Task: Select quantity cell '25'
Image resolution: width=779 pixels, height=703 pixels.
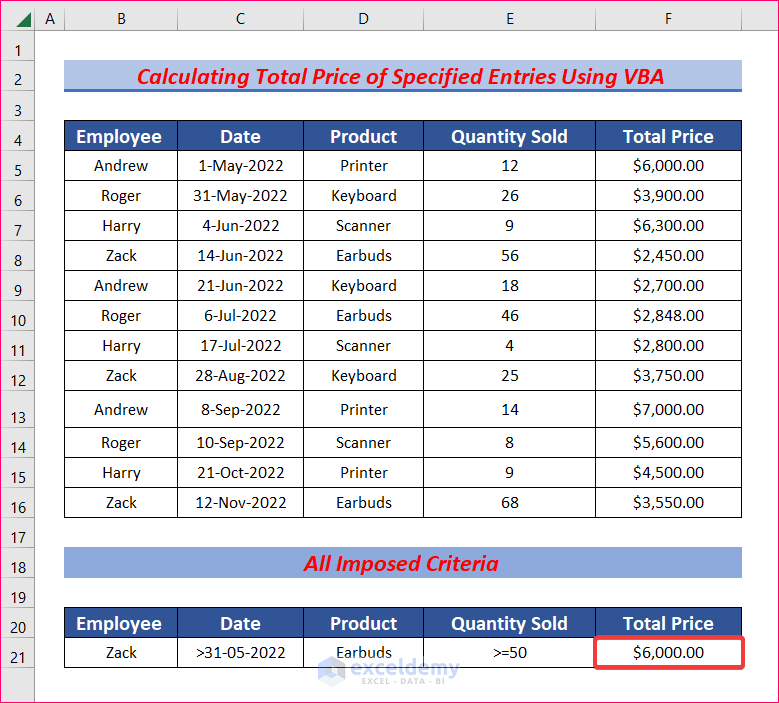Action: [x=509, y=376]
